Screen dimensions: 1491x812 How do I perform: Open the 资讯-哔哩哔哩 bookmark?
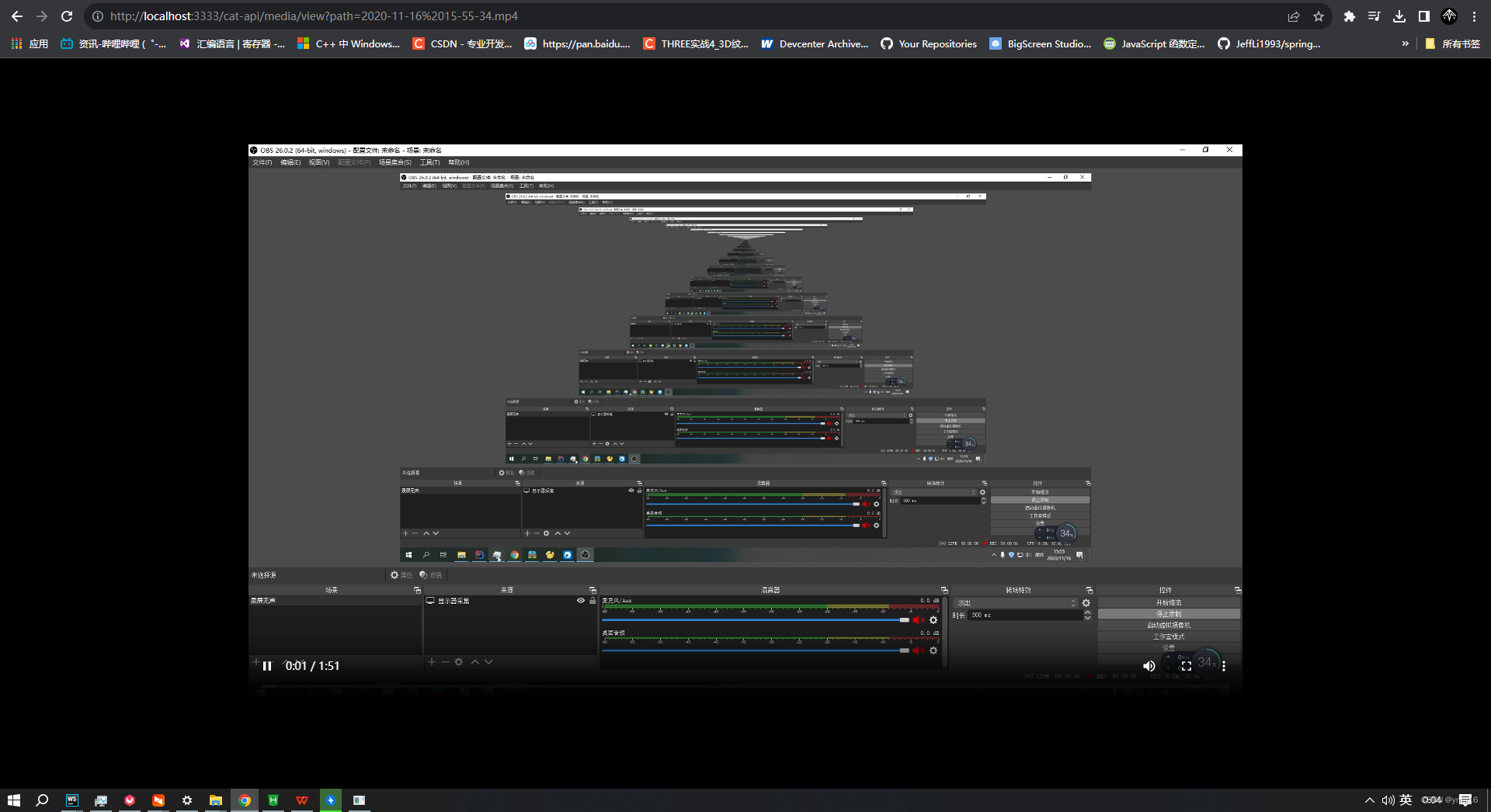pyautogui.click(x=113, y=44)
